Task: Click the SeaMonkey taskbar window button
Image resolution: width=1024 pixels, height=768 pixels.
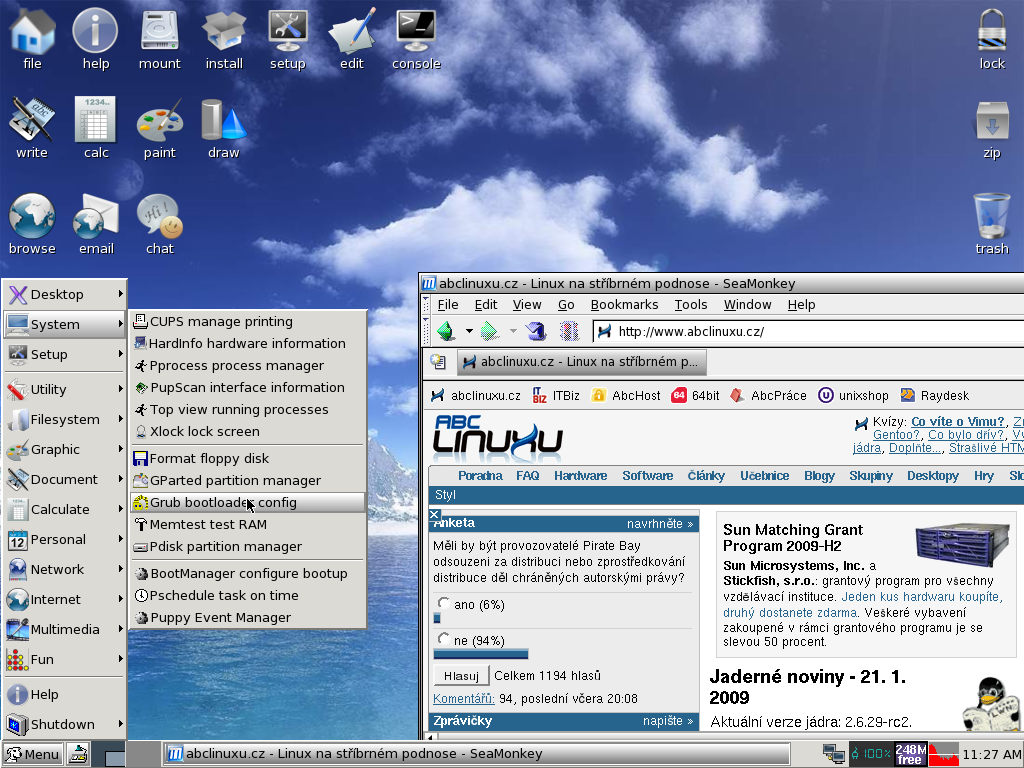Action: 476,754
